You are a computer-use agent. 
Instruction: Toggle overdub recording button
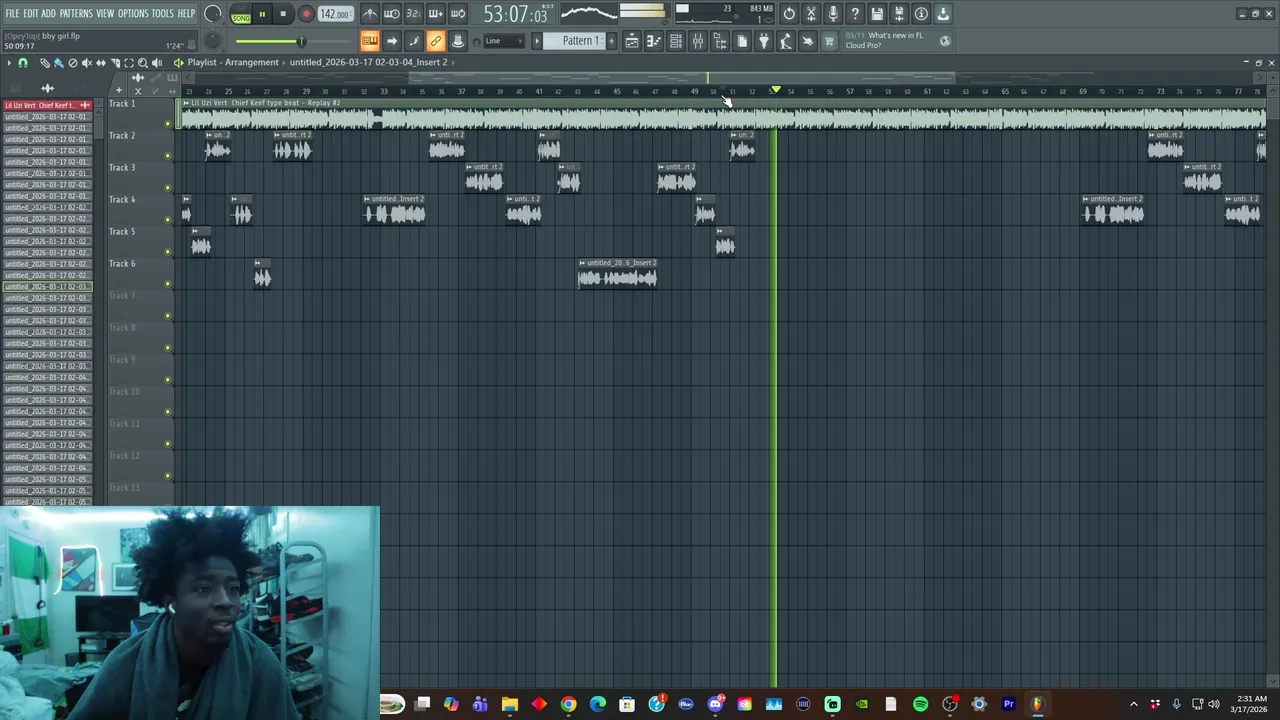click(x=435, y=14)
